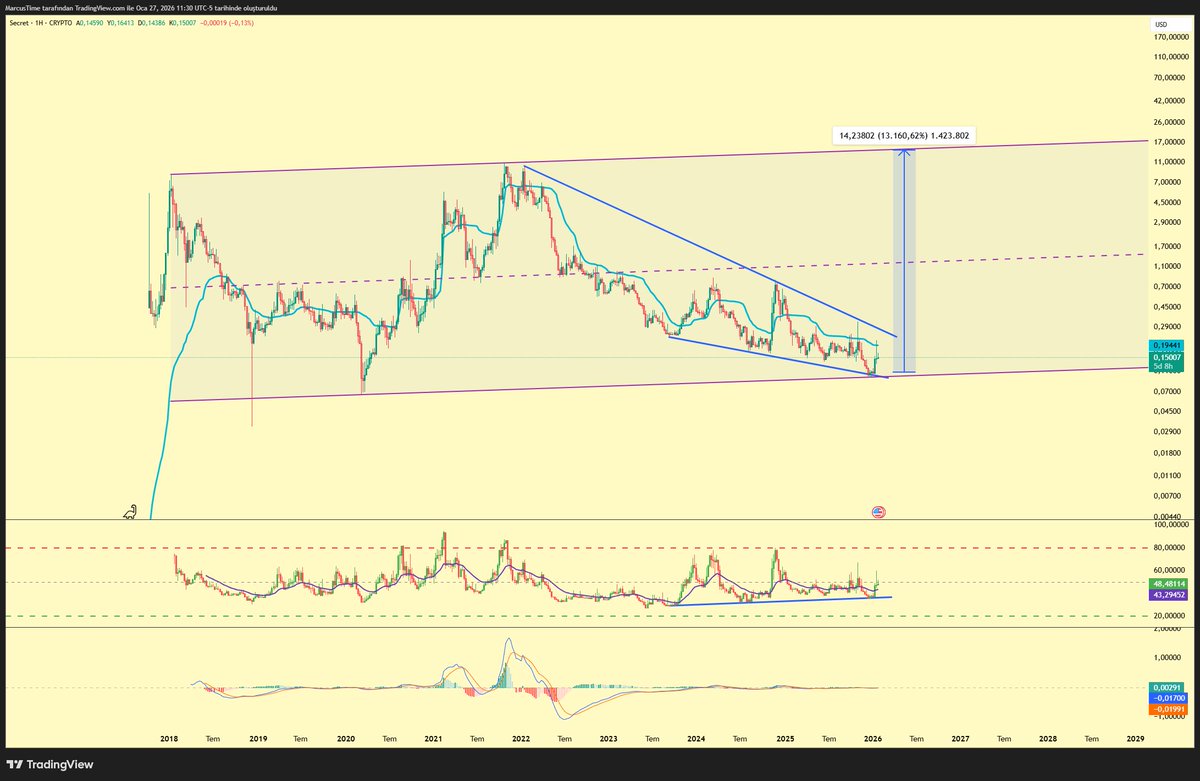Click the high value Y0,16413

pos(122,22)
